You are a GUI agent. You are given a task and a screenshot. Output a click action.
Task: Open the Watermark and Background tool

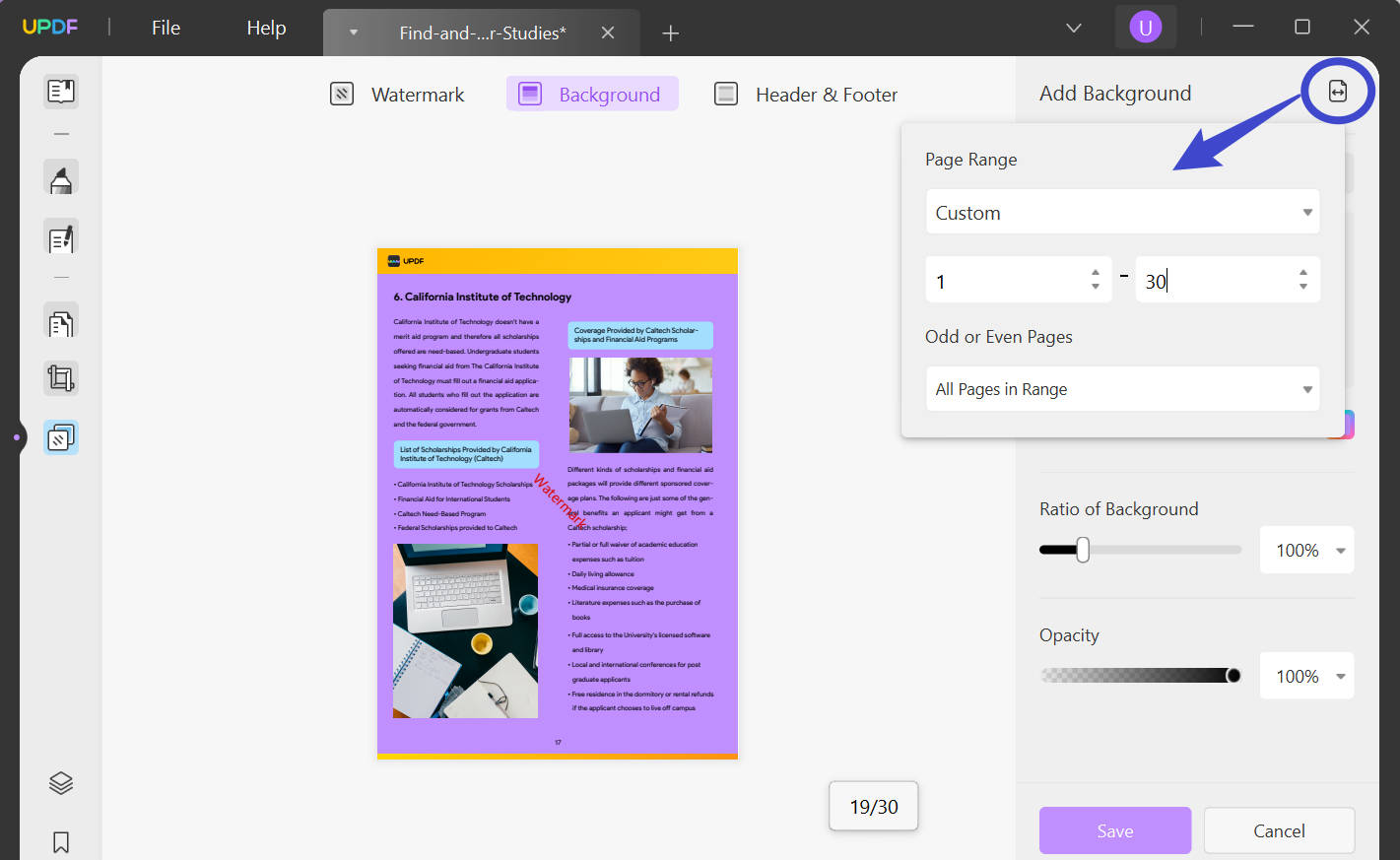tap(60, 436)
